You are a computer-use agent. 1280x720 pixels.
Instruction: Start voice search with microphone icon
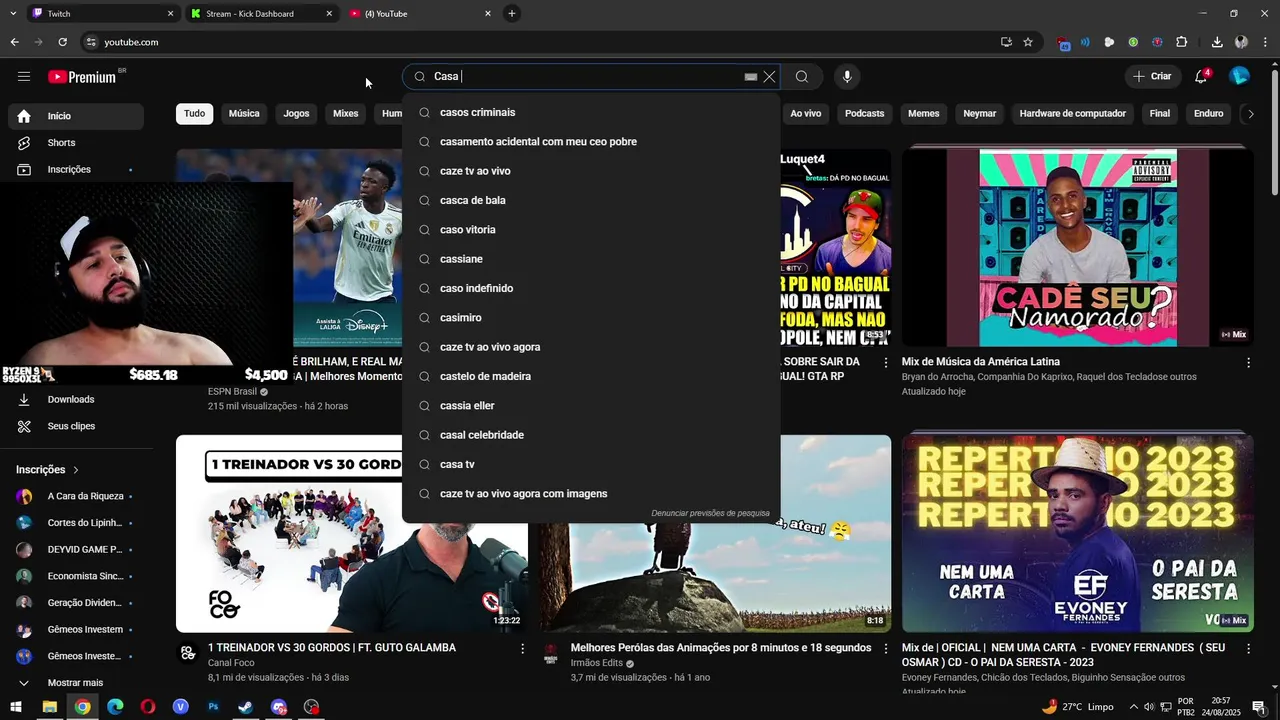[847, 77]
